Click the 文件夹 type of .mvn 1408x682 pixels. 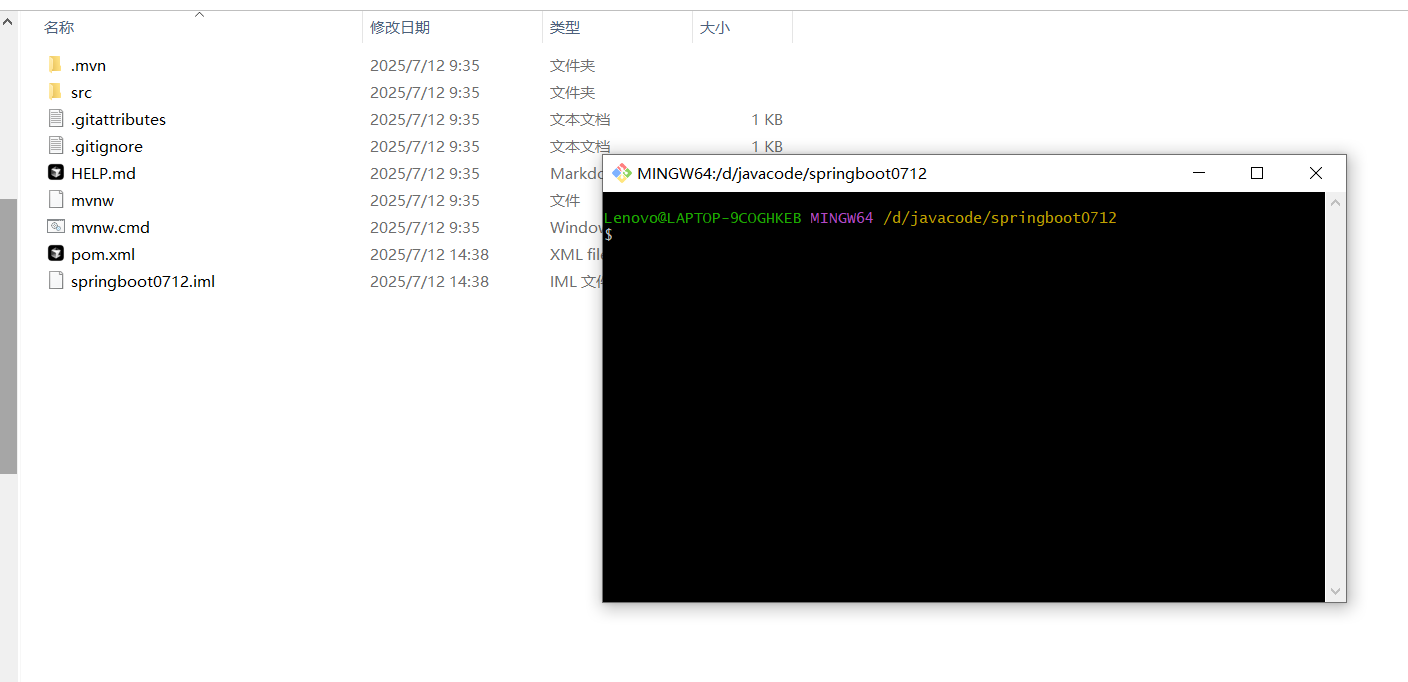572,65
